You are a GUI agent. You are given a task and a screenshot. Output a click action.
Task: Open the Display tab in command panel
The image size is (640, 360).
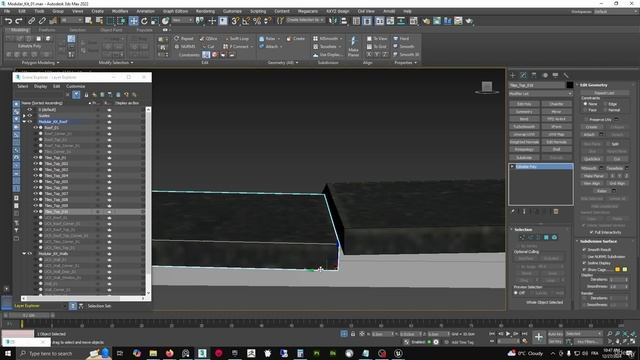[x=556, y=76]
